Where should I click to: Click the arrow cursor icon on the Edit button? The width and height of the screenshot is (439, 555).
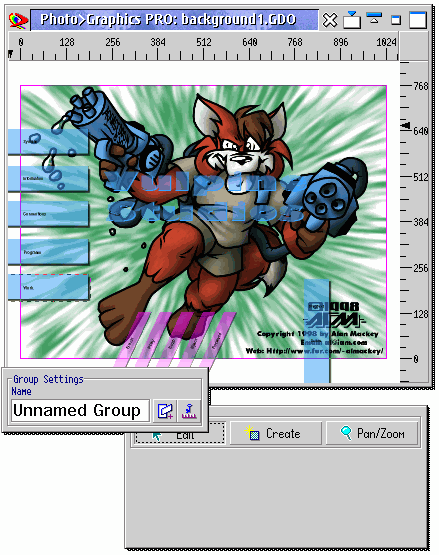point(156,436)
